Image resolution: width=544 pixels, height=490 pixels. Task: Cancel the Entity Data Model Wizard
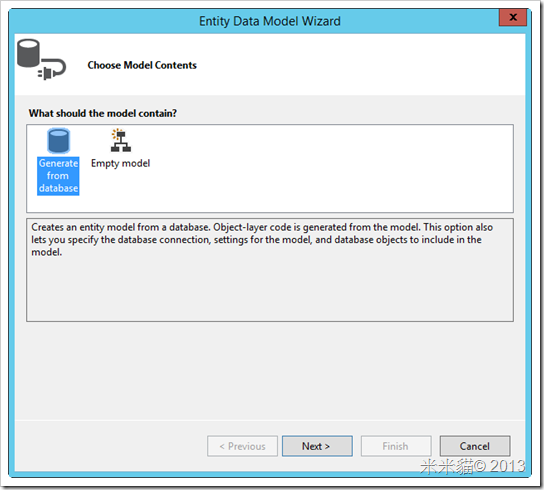click(x=475, y=446)
